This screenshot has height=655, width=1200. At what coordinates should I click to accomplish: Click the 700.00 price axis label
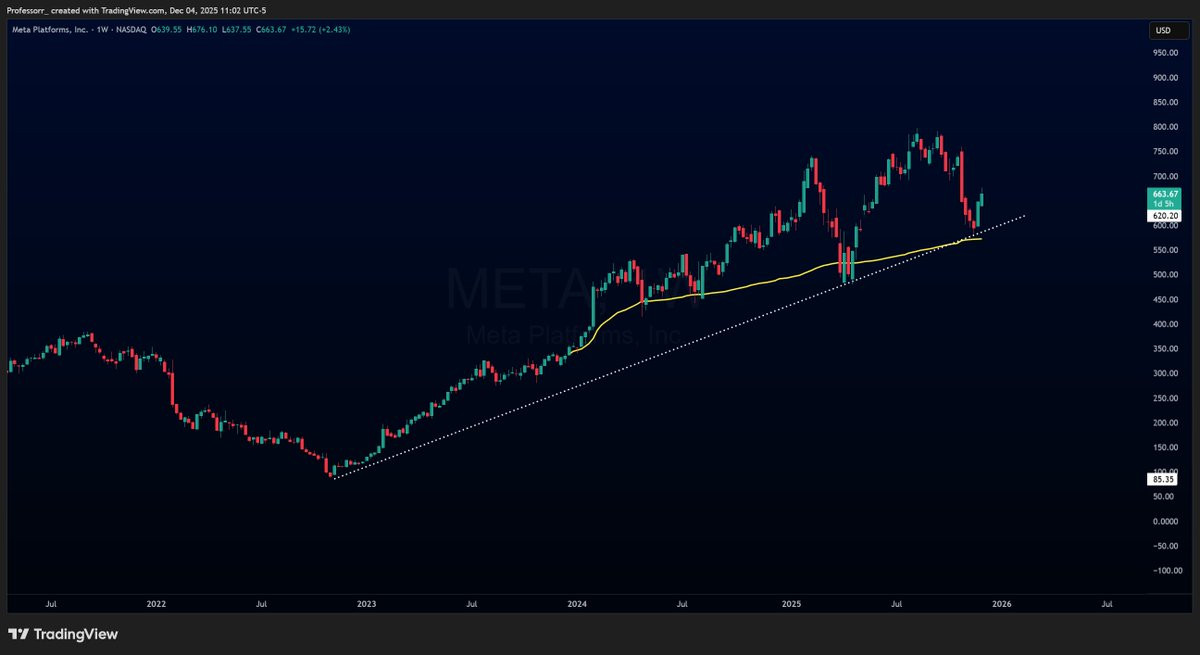[x=1165, y=176]
